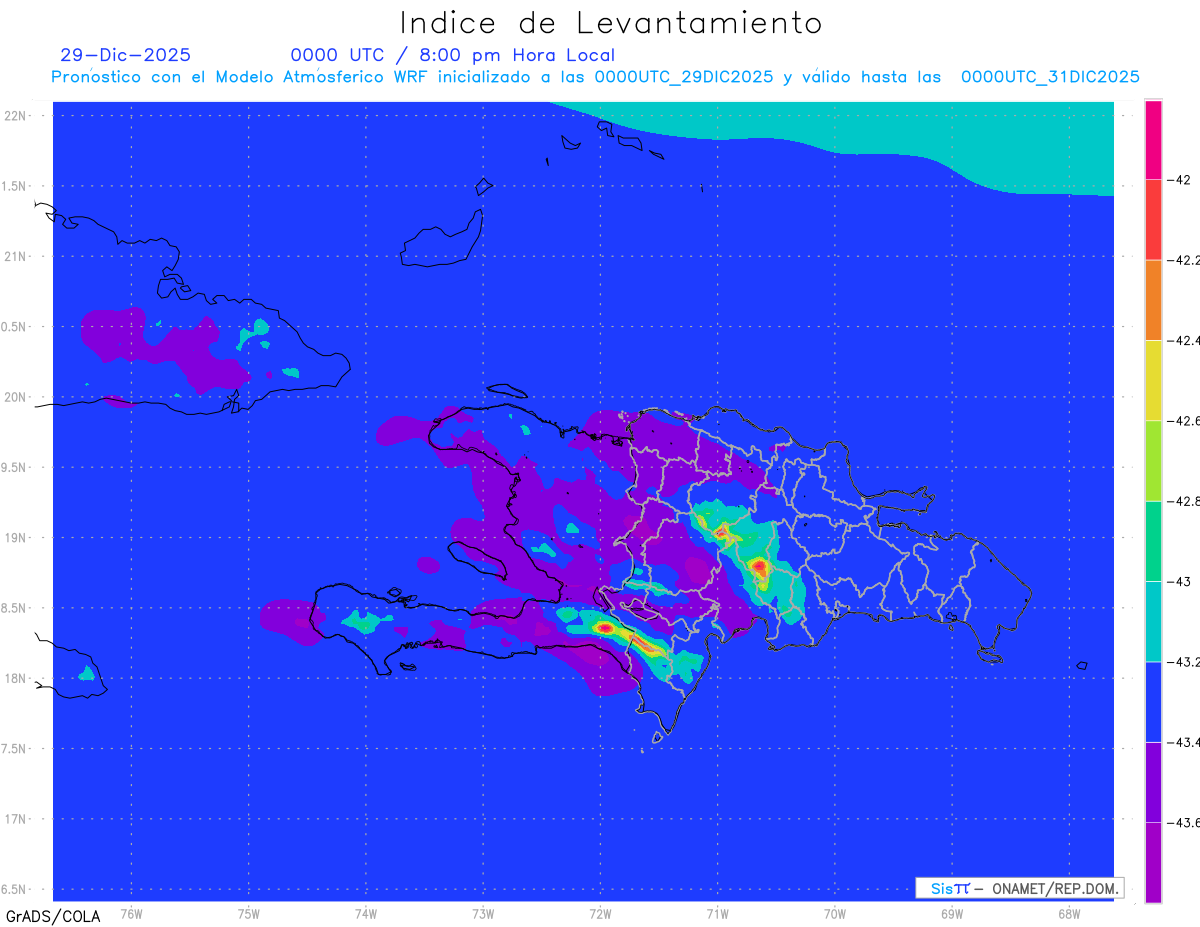
Task: Click the '19N' latitude label
Action: [x=17, y=537]
